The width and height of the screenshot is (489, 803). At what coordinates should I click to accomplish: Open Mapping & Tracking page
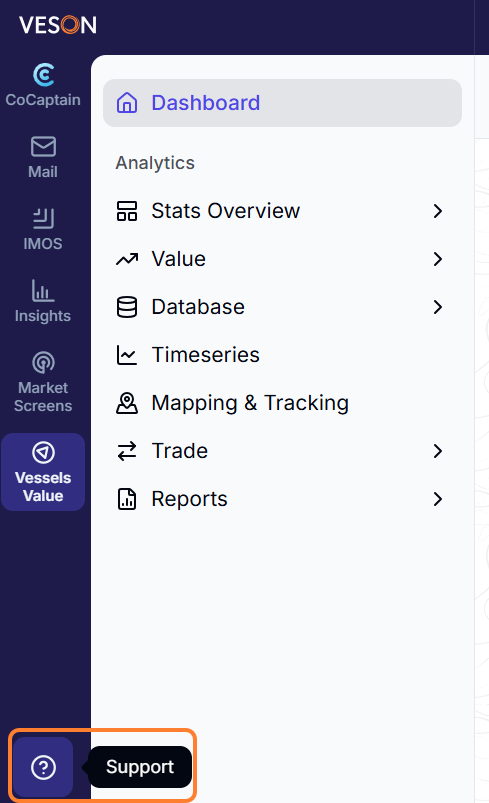pos(282,403)
